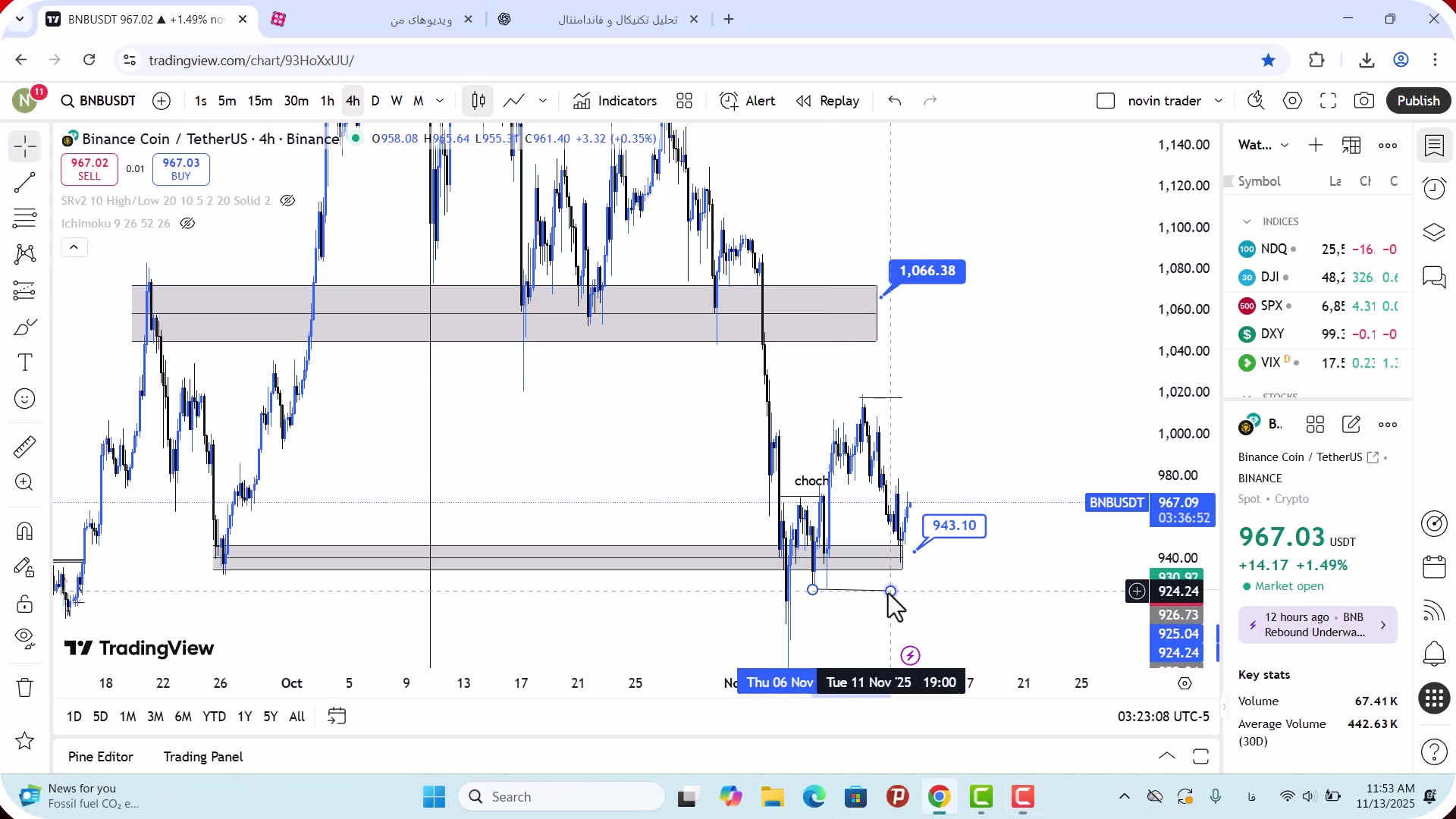
Task: Undo the last chart action
Action: coord(895,101)
